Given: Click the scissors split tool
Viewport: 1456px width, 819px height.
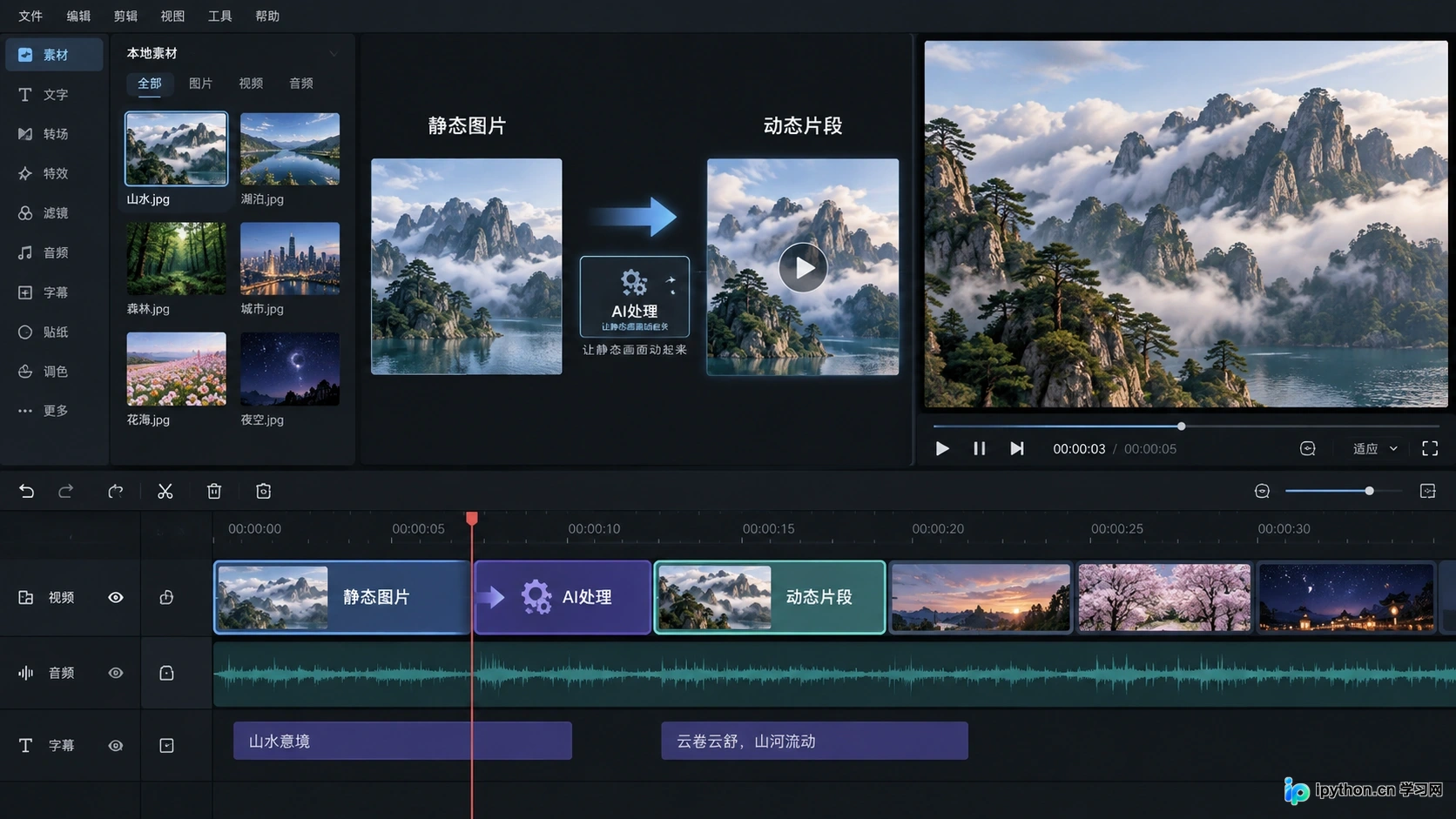Looking at the screenshot, I should coord(165,491).
